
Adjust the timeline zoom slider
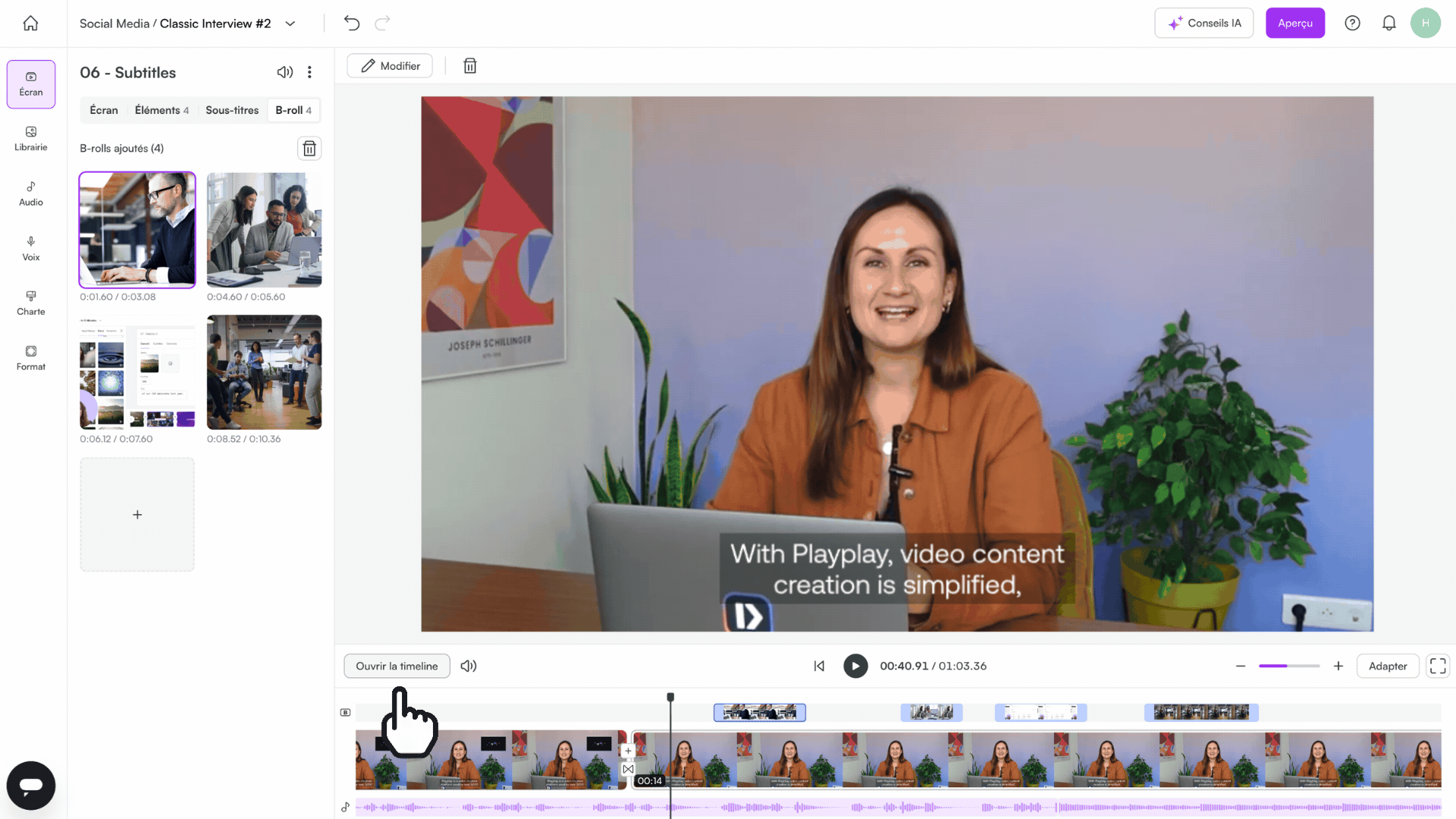pyautogui.click(x=1289, y=666)
